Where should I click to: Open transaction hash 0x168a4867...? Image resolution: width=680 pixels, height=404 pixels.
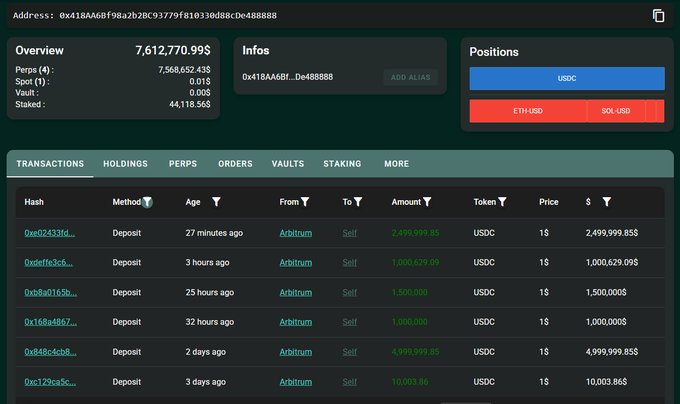(50, 322)
